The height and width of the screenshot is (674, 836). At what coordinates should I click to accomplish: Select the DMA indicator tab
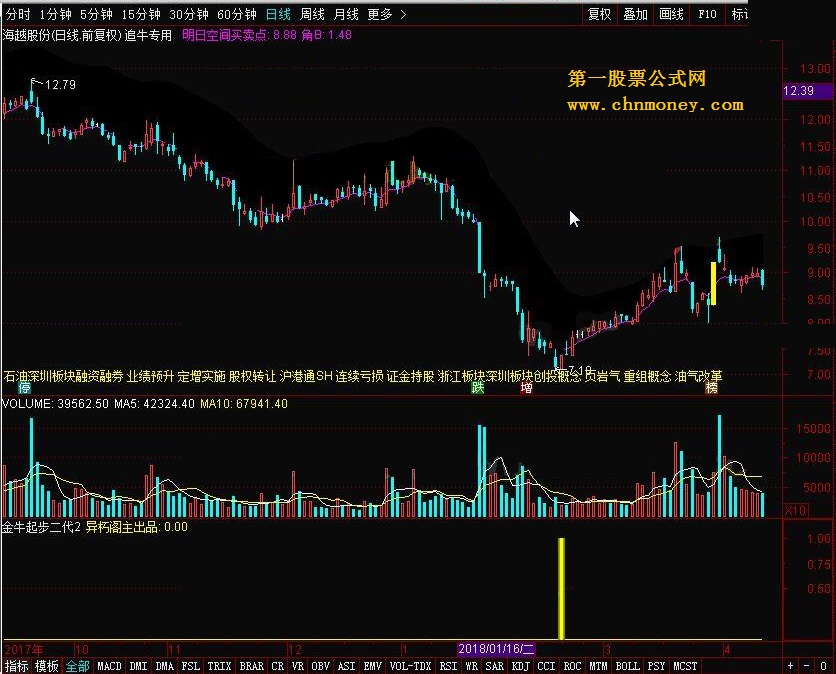click(165, 666)
